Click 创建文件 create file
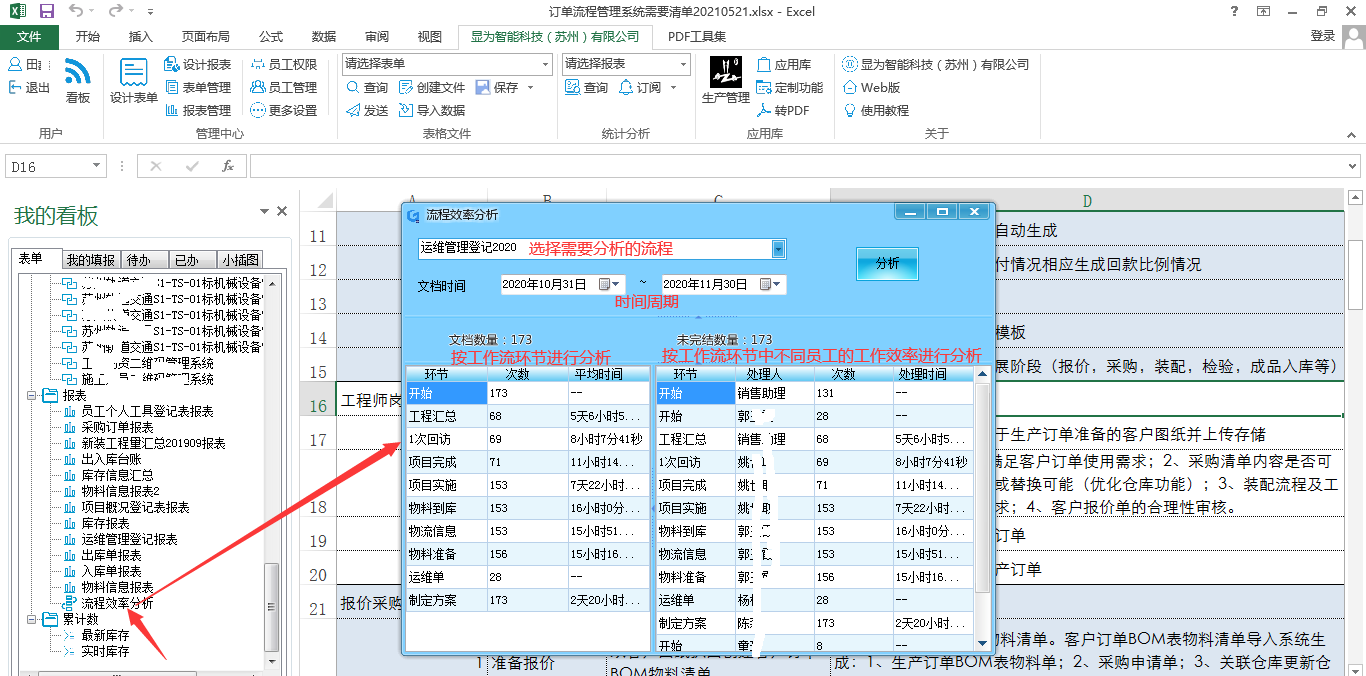Screen dimensions: 1366x676 click(432, 87)
